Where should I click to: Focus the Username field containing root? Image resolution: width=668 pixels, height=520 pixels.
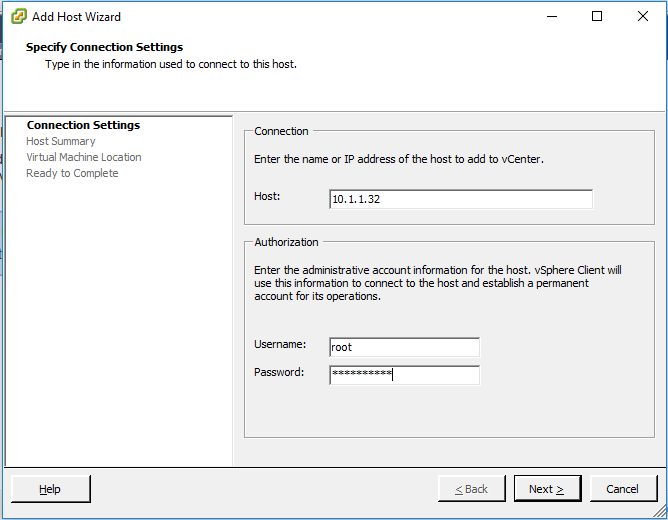coord(404,347)
